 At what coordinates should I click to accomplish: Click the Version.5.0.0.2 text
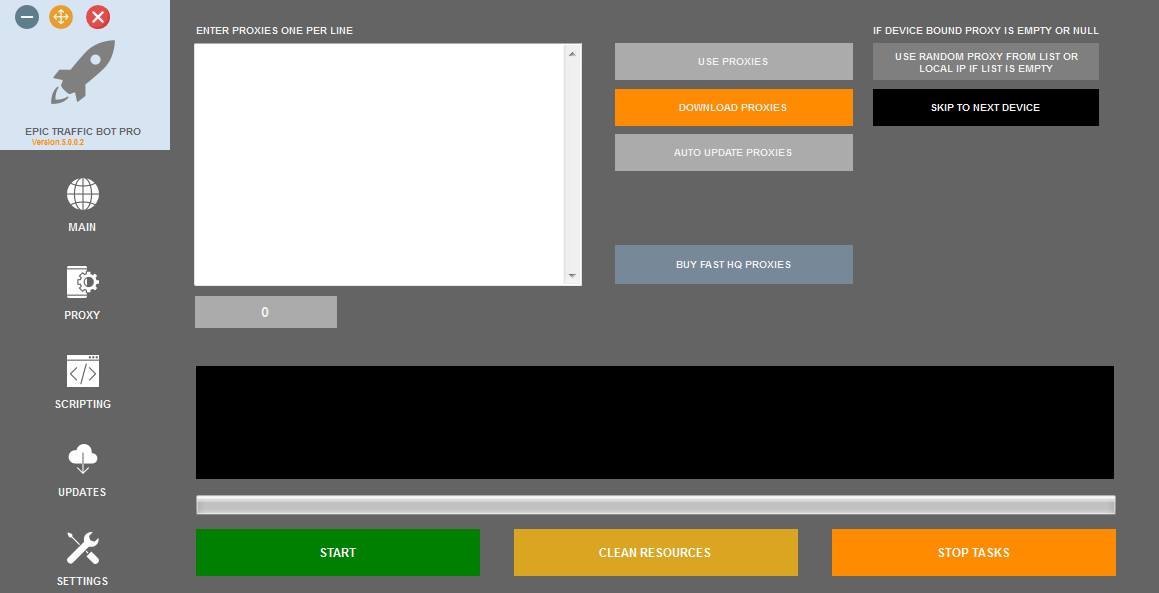58,142
